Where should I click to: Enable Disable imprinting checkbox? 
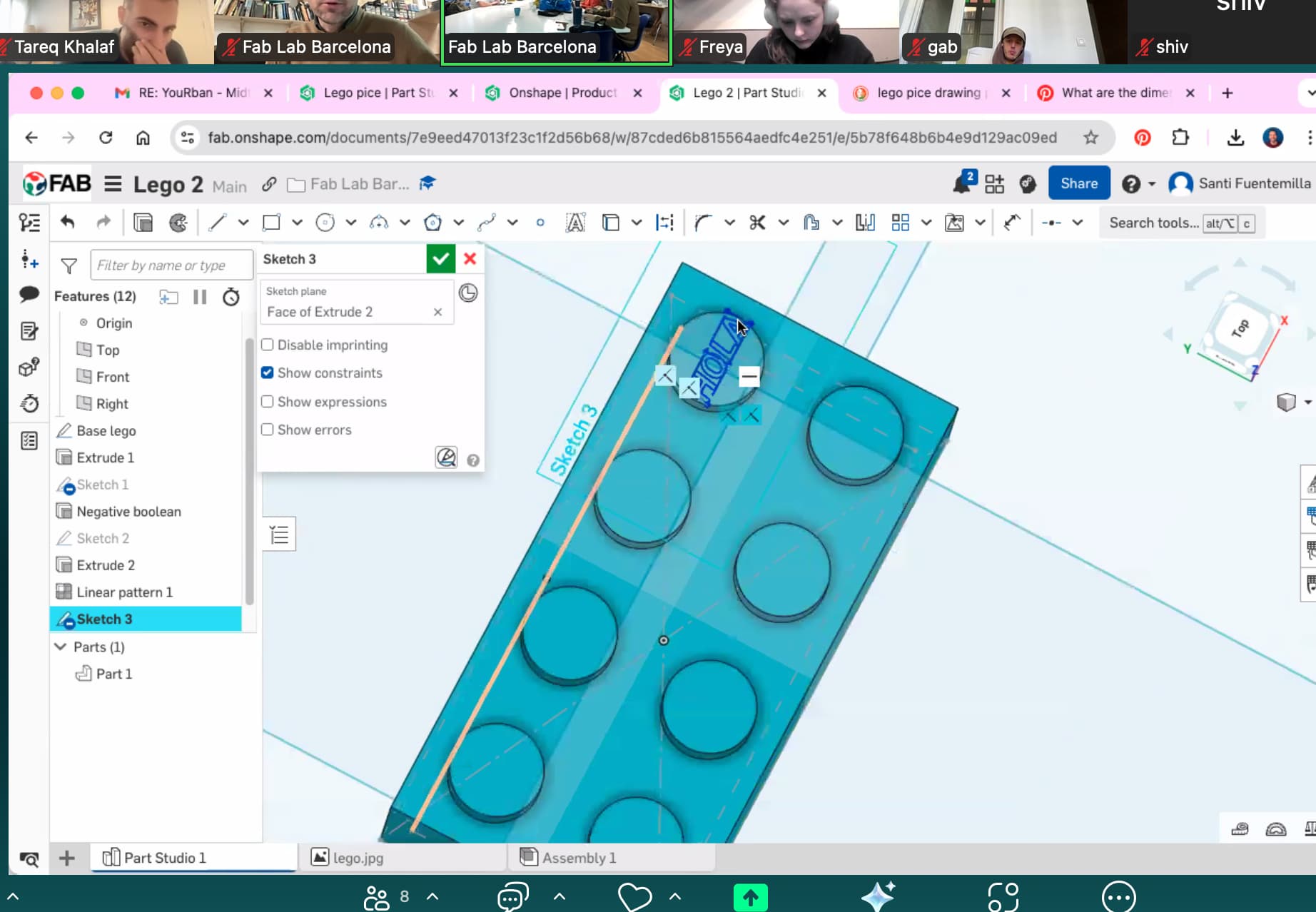tap(268, 345)
